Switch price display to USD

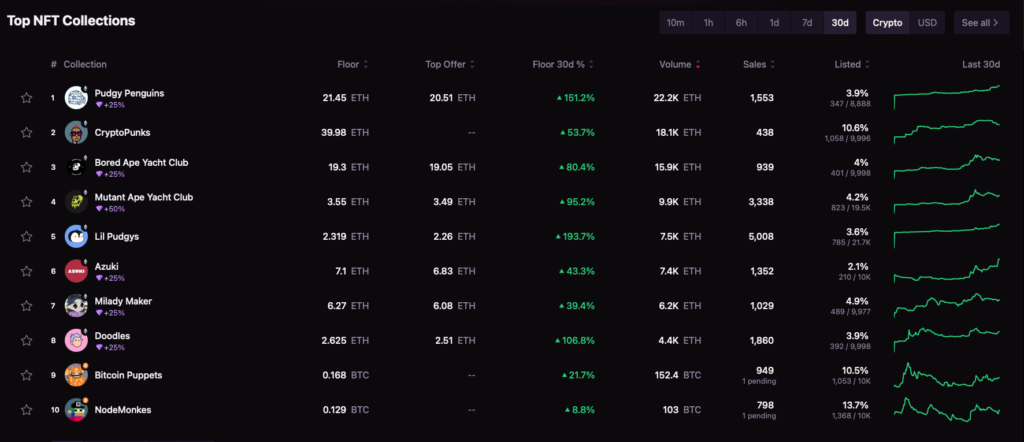[927, 23]
